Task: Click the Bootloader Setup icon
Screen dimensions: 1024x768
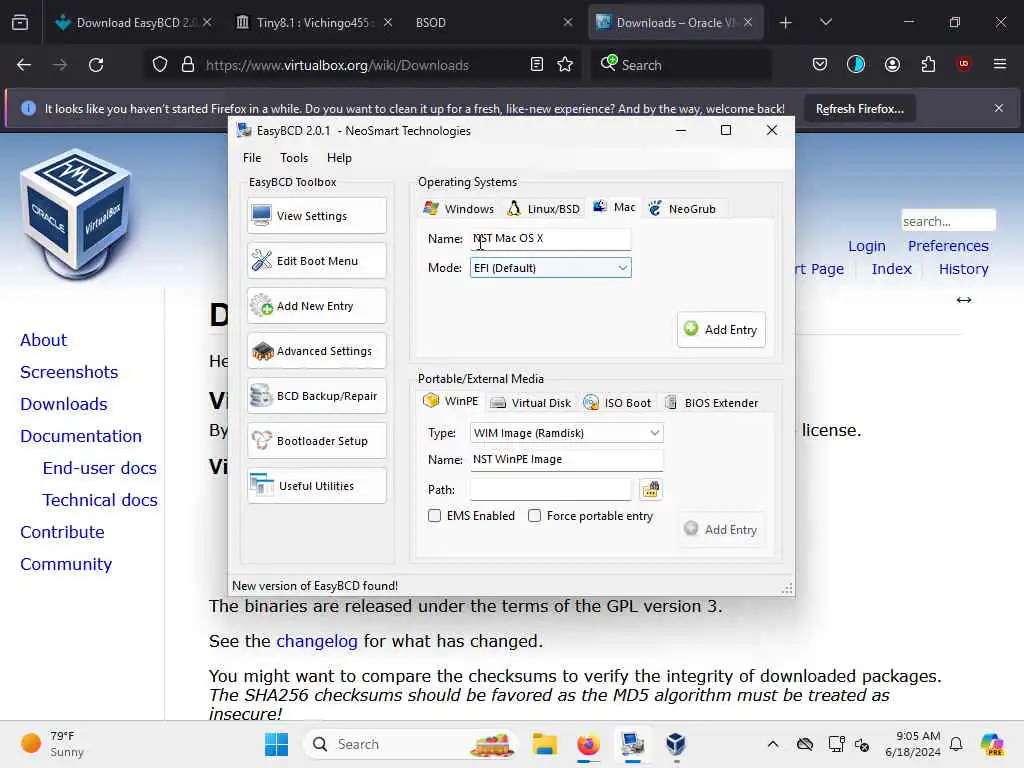Action: point(262,440)
